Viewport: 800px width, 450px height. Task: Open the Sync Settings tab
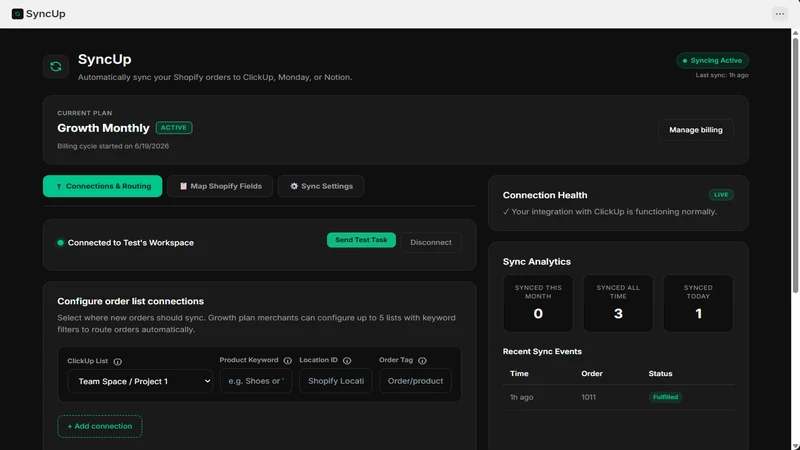(x=320, y=186)
